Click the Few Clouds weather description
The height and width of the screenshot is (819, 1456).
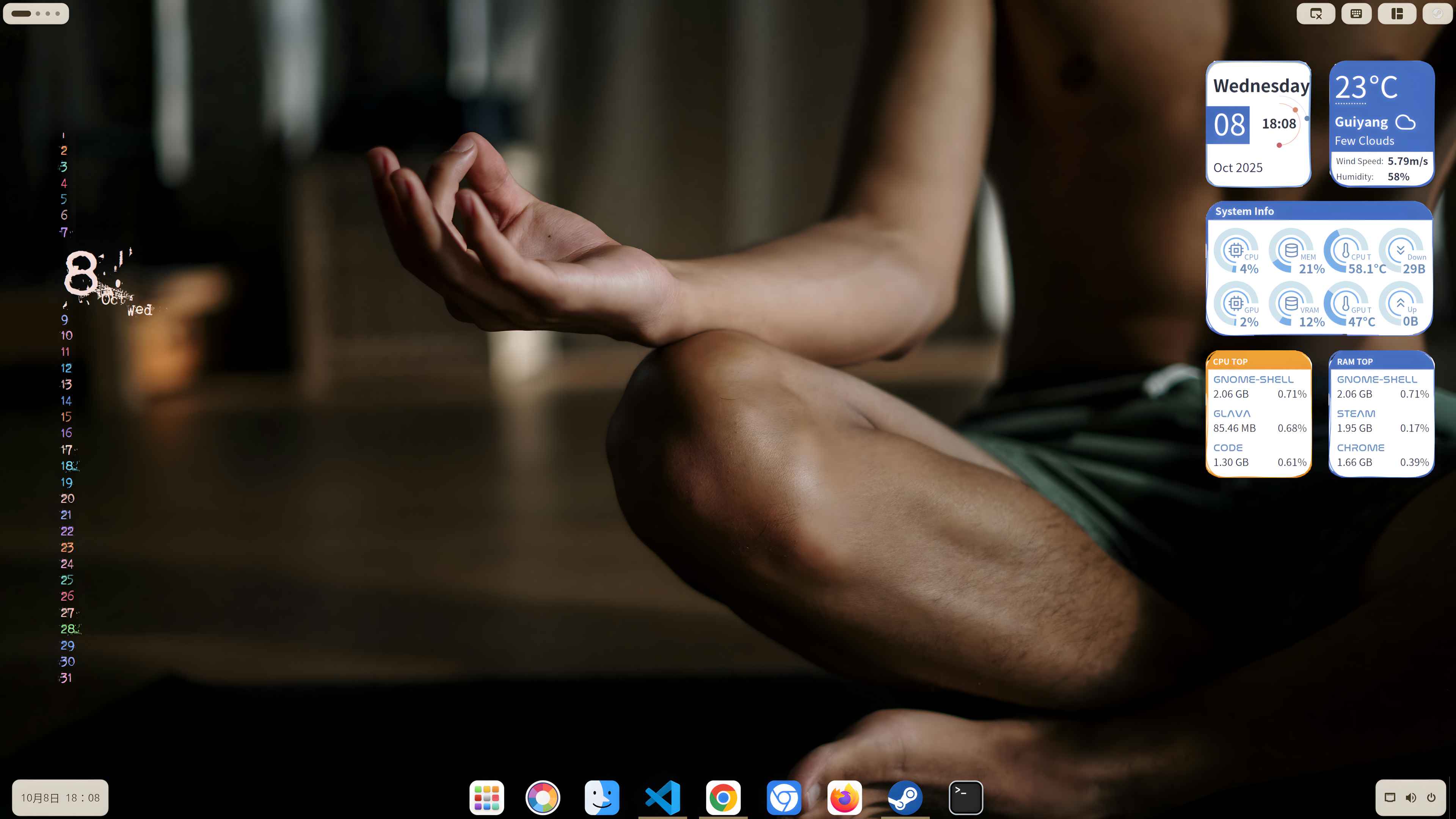(1365, 141)
